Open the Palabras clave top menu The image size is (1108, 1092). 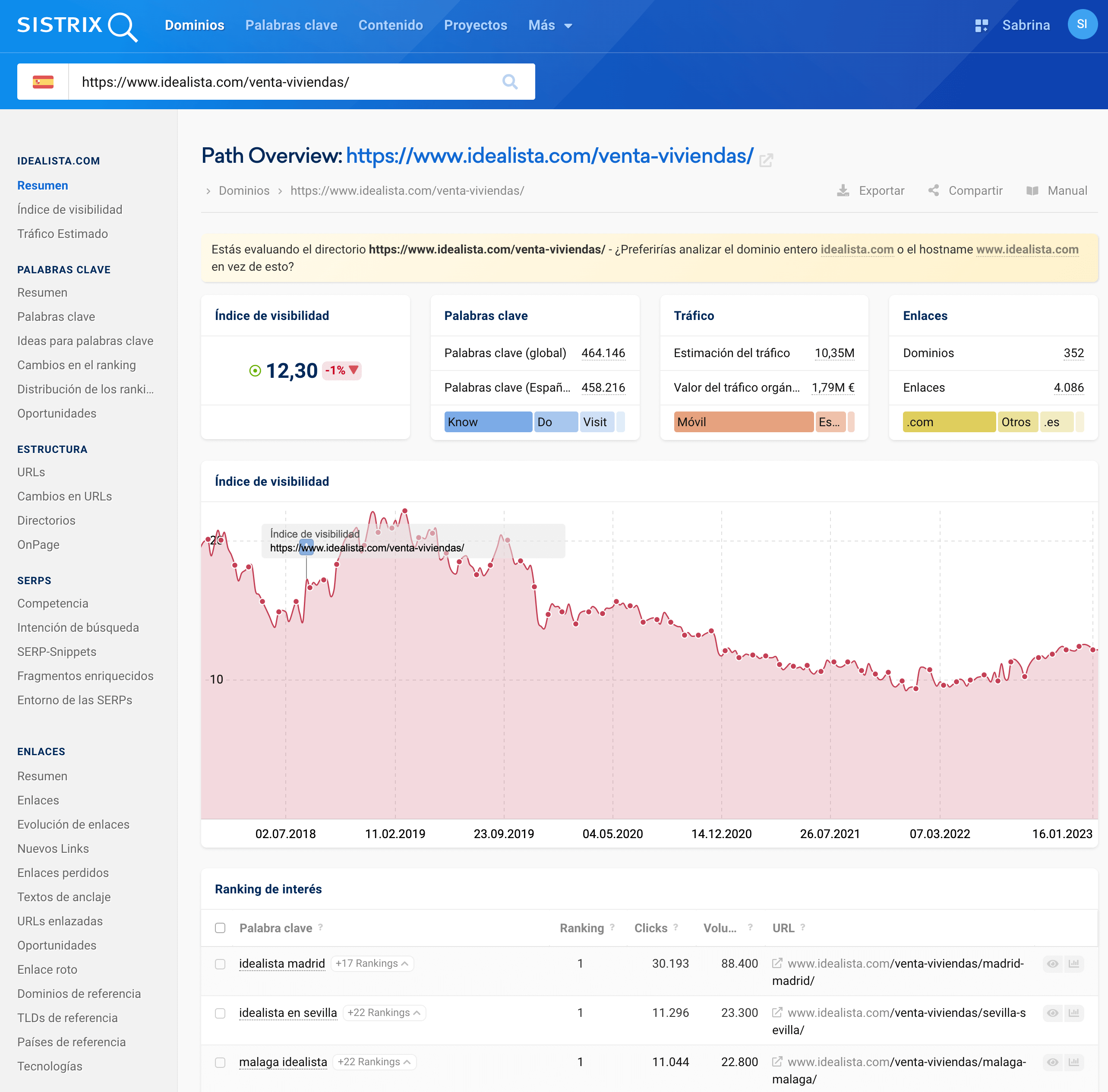pyautogui.click(x=291, y=25)
